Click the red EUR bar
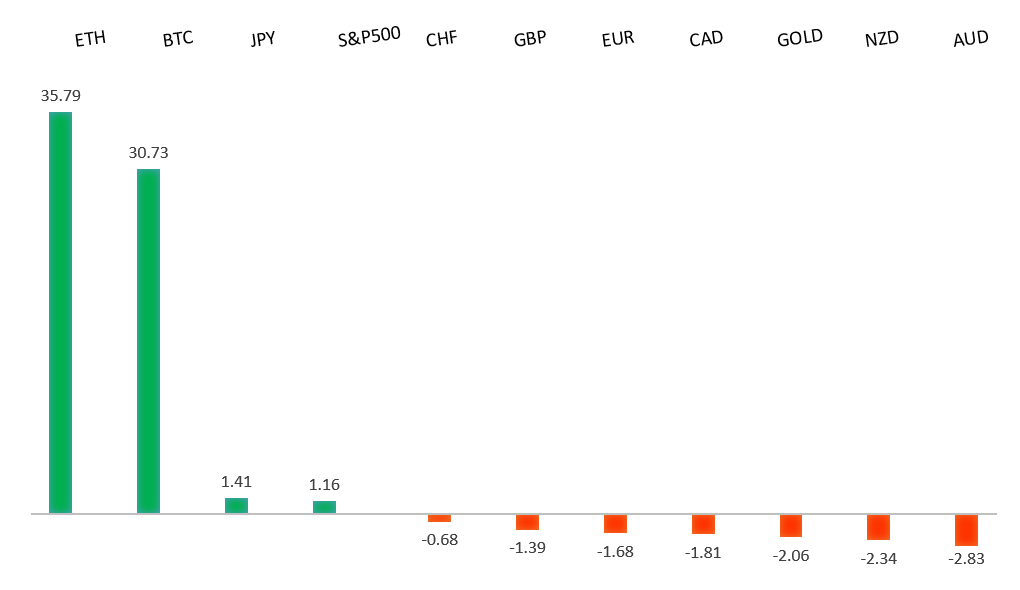The image size is (1020, 590). coord(615,523)
